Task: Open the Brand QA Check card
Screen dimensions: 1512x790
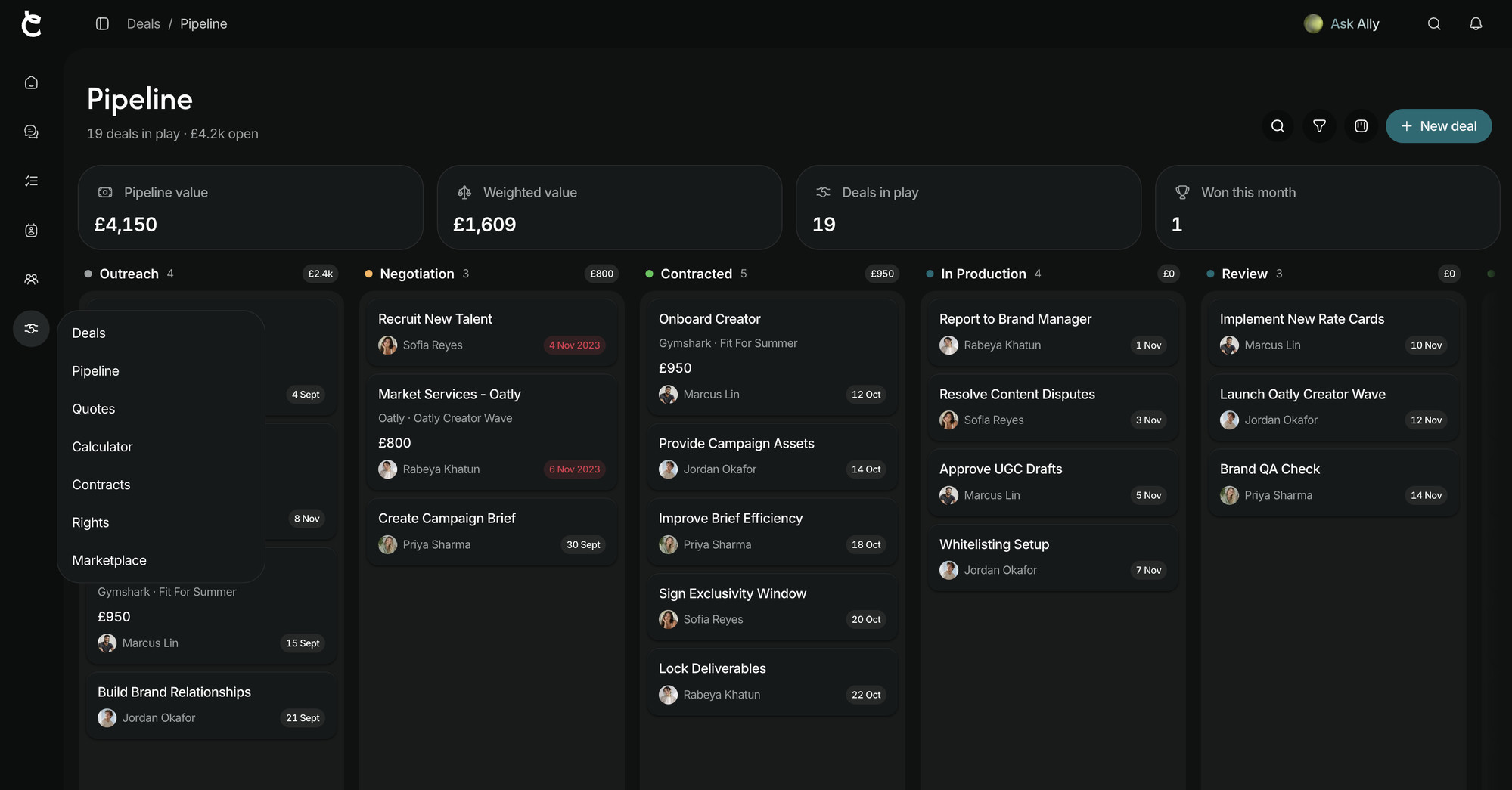Action: (x=1333, y=482)
